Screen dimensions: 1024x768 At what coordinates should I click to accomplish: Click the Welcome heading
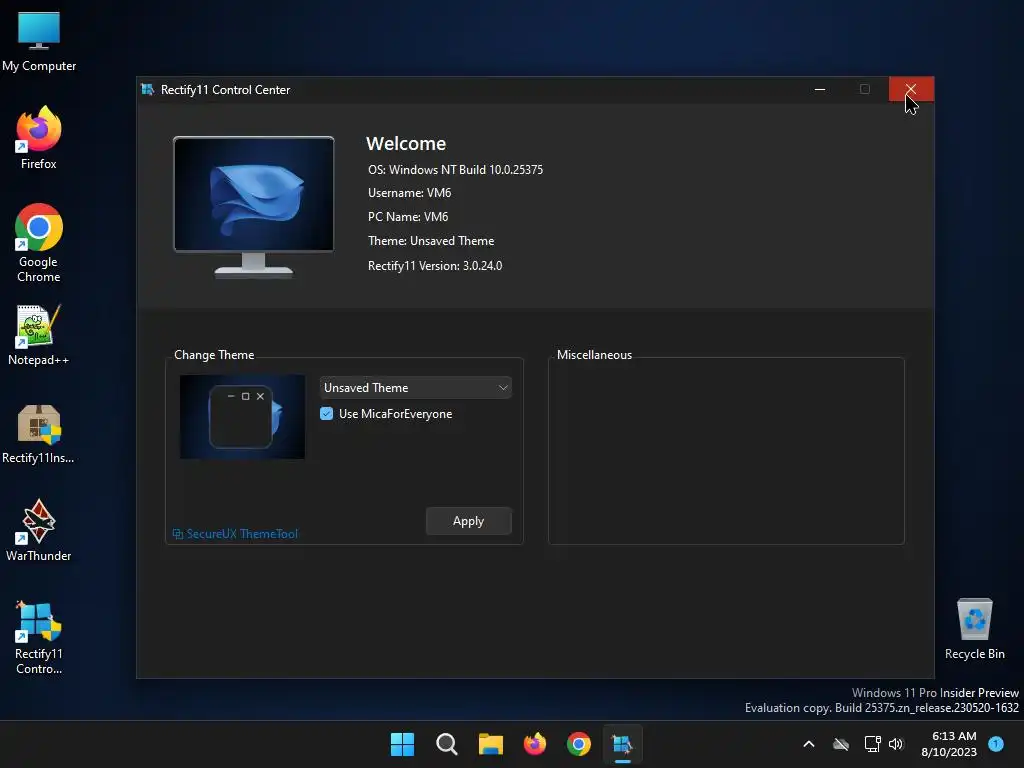[406, 144]
